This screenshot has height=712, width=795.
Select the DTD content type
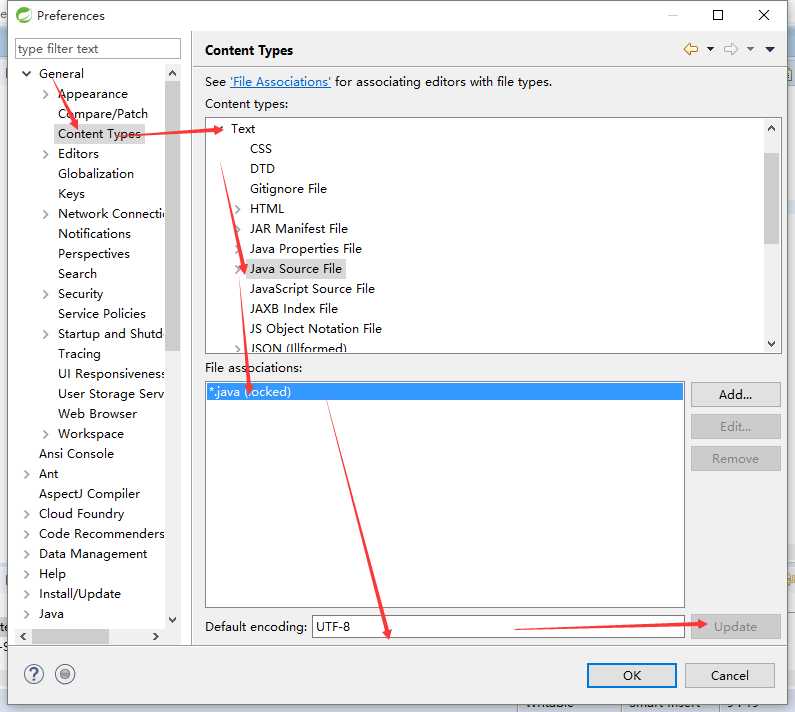coord(262,169)
